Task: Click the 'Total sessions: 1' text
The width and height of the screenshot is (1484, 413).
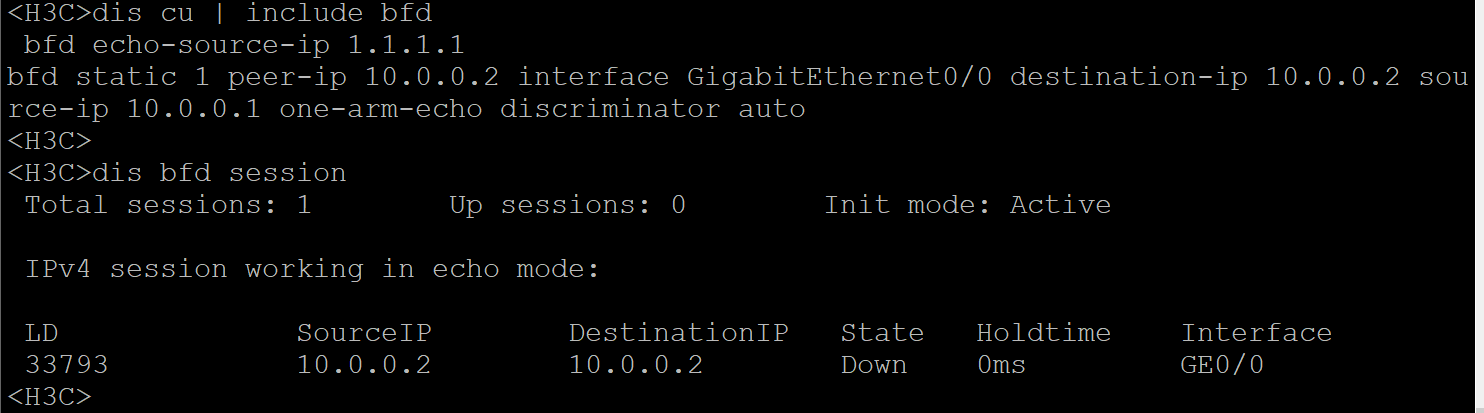Action: pos(167,205)
